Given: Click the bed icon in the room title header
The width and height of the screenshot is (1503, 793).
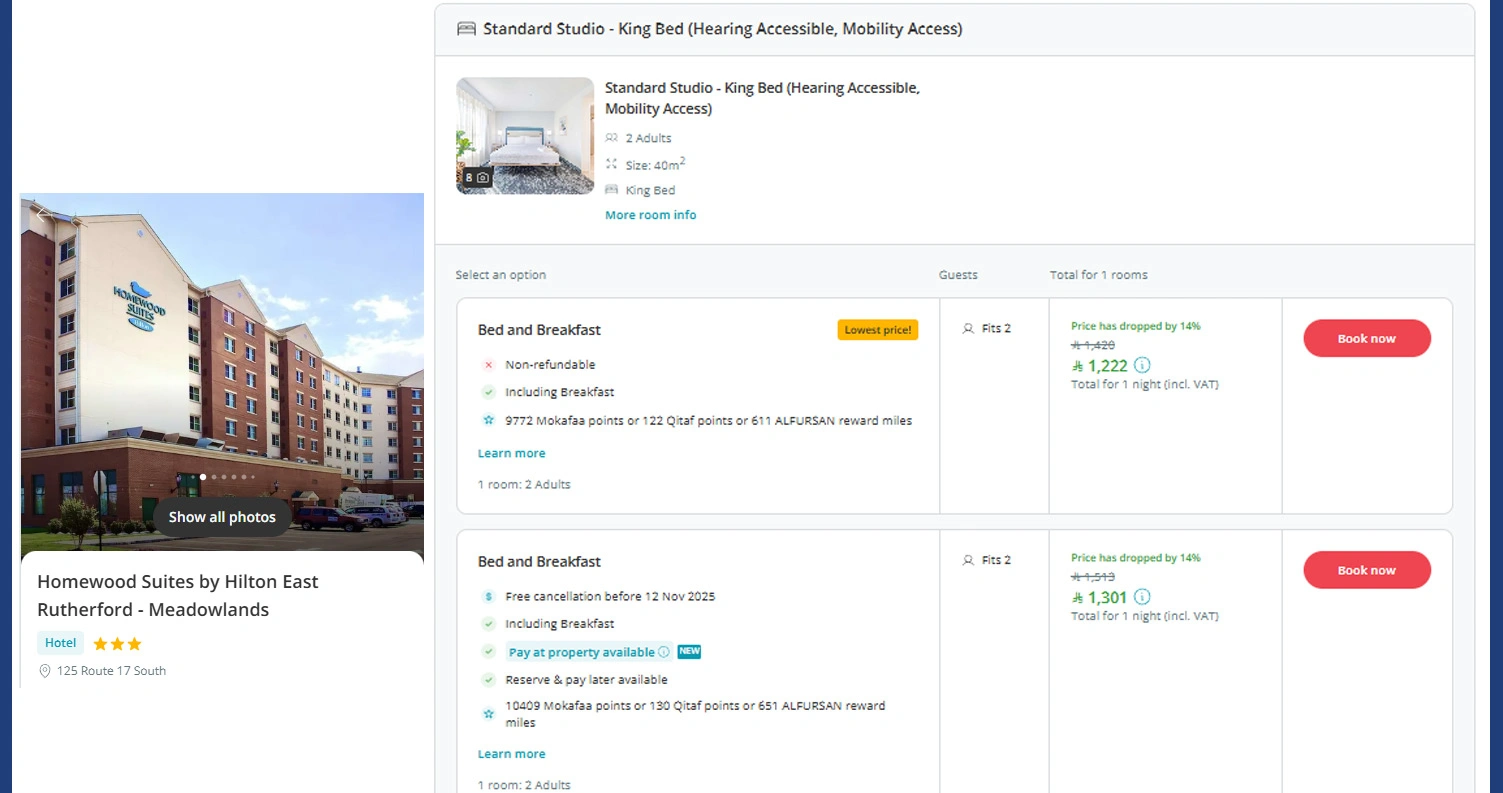Looking at the screenshot, I should point(465,29).
